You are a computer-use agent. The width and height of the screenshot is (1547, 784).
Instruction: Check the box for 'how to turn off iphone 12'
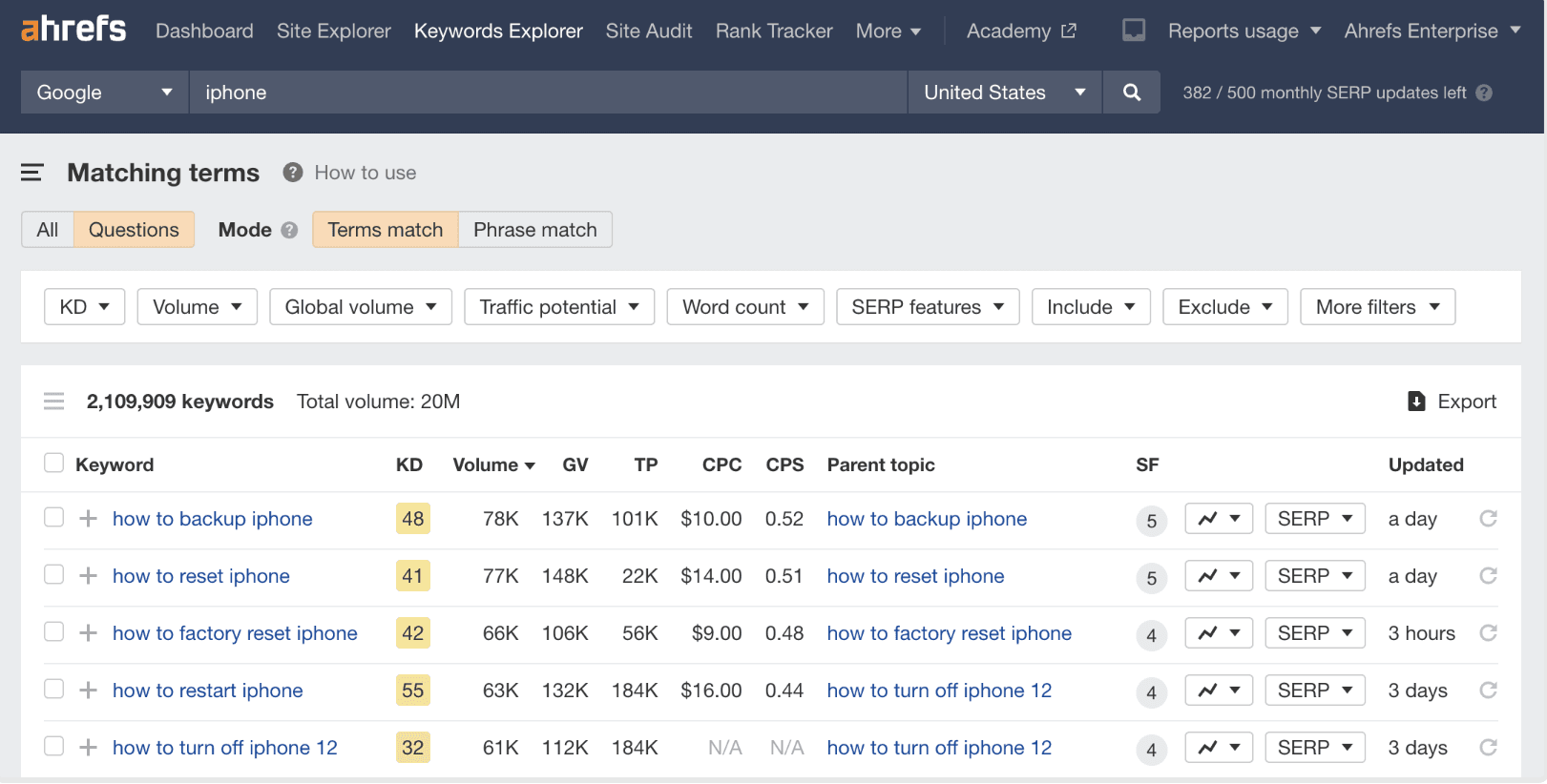coord(54,746)
